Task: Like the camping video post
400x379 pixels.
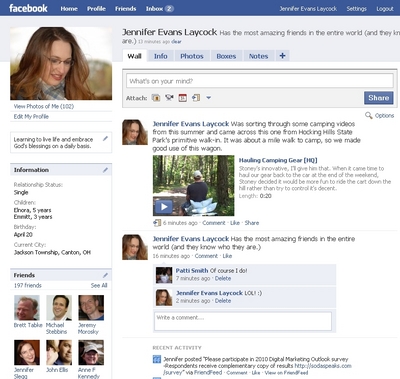Action: pos(235,223)
